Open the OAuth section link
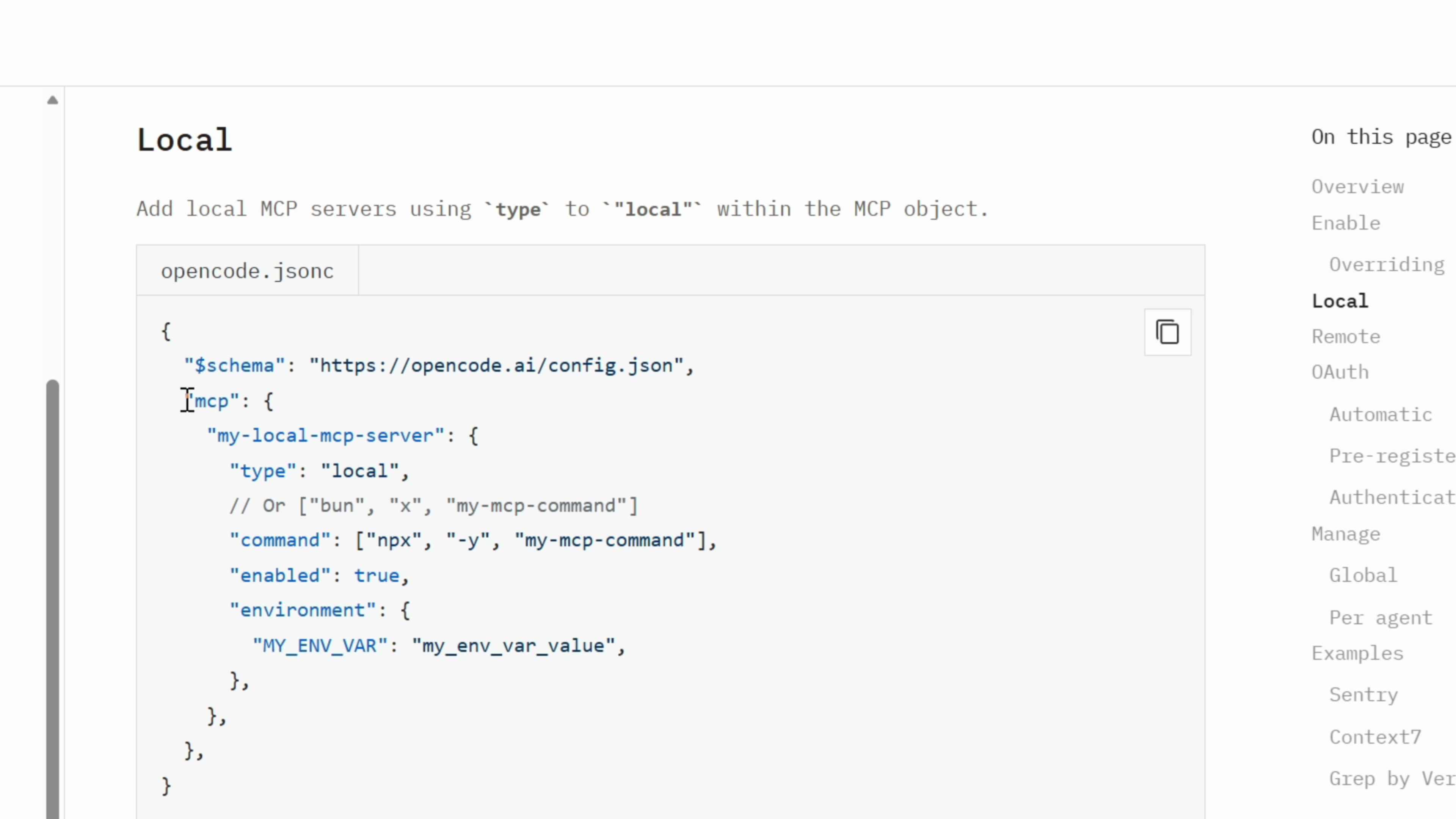This screenshot has height=819, width=1456. tap(1340, 372)
